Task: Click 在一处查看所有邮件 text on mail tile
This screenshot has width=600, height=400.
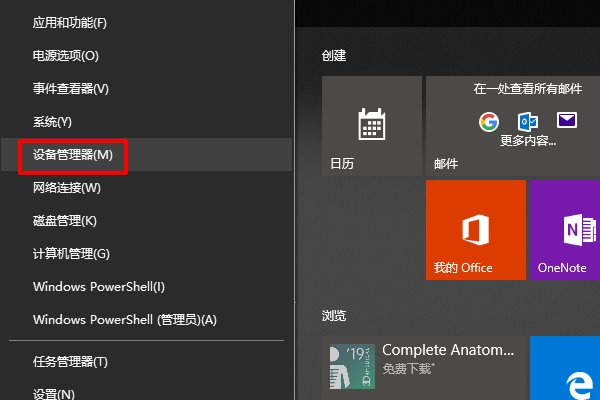Action: [x=528, y=89]
